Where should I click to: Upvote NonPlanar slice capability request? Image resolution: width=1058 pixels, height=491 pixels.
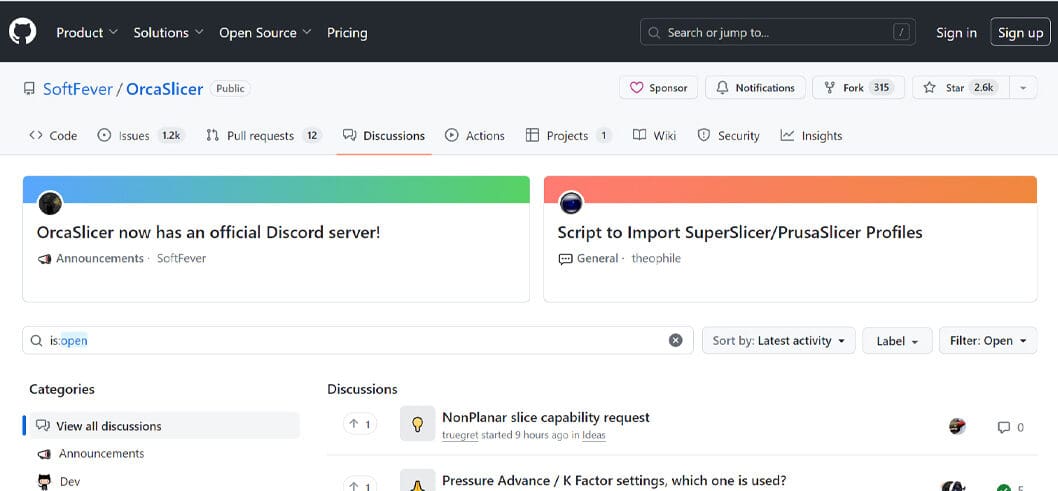(x=360, y=424)
